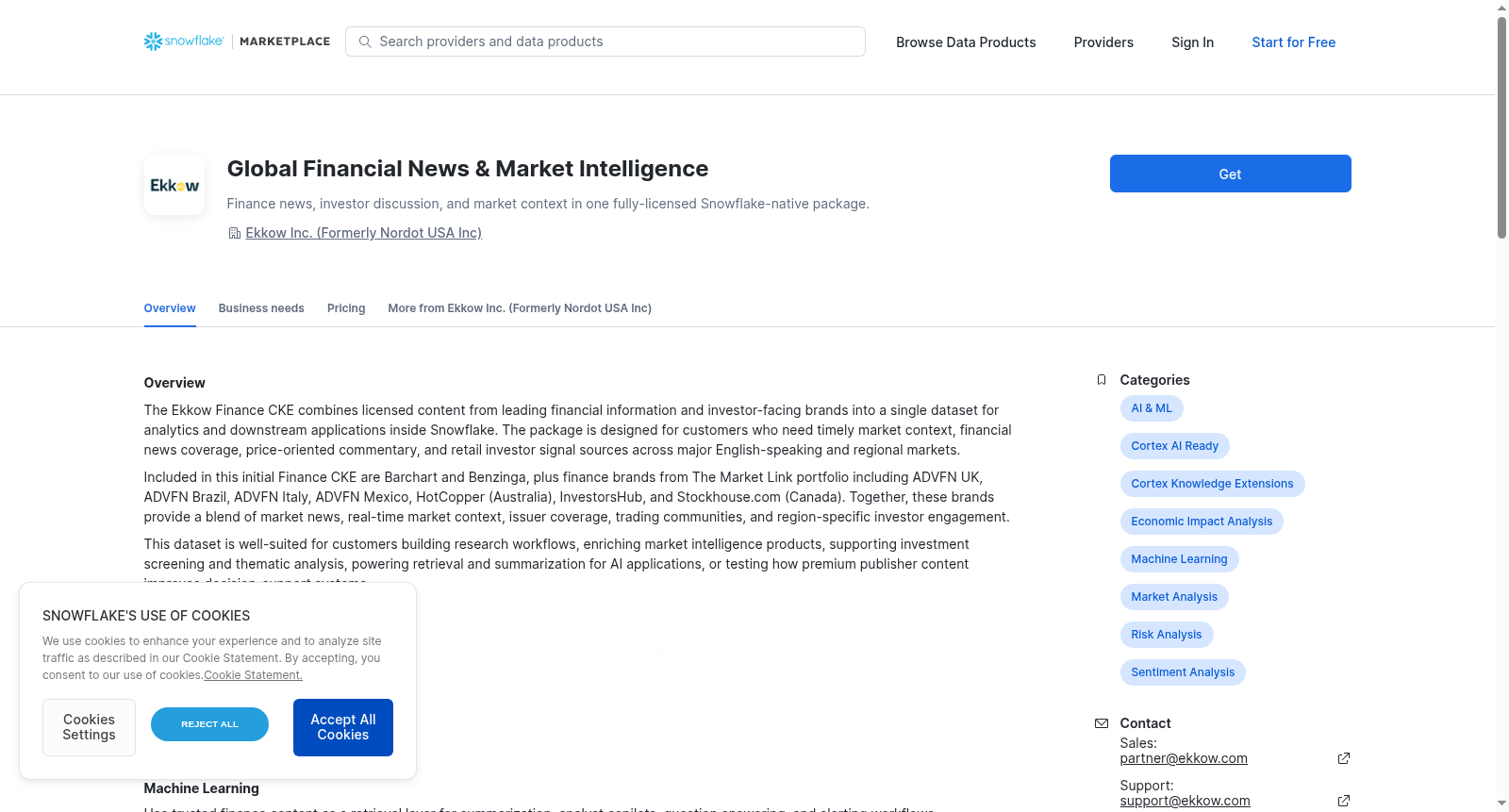Screen dimensions: 1509x812
Task: Click the Categories bookmark icon
Action: [1102, 380]
